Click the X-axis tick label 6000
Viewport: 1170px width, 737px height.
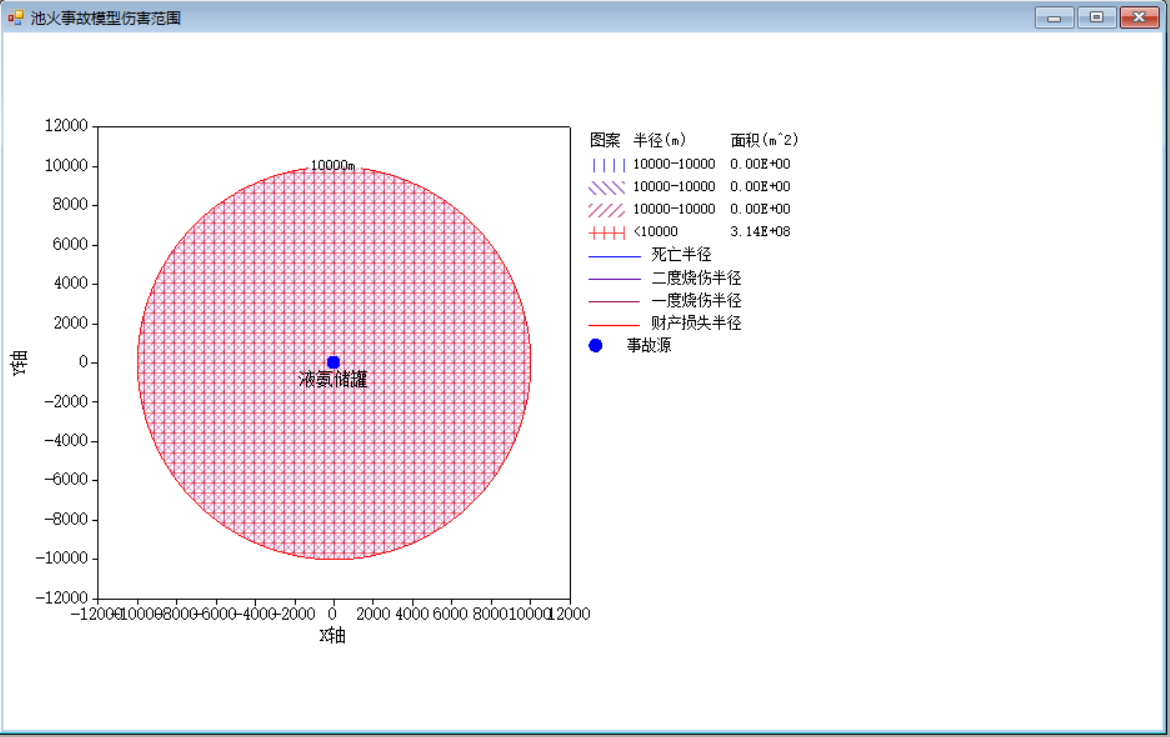coord(450,614)
